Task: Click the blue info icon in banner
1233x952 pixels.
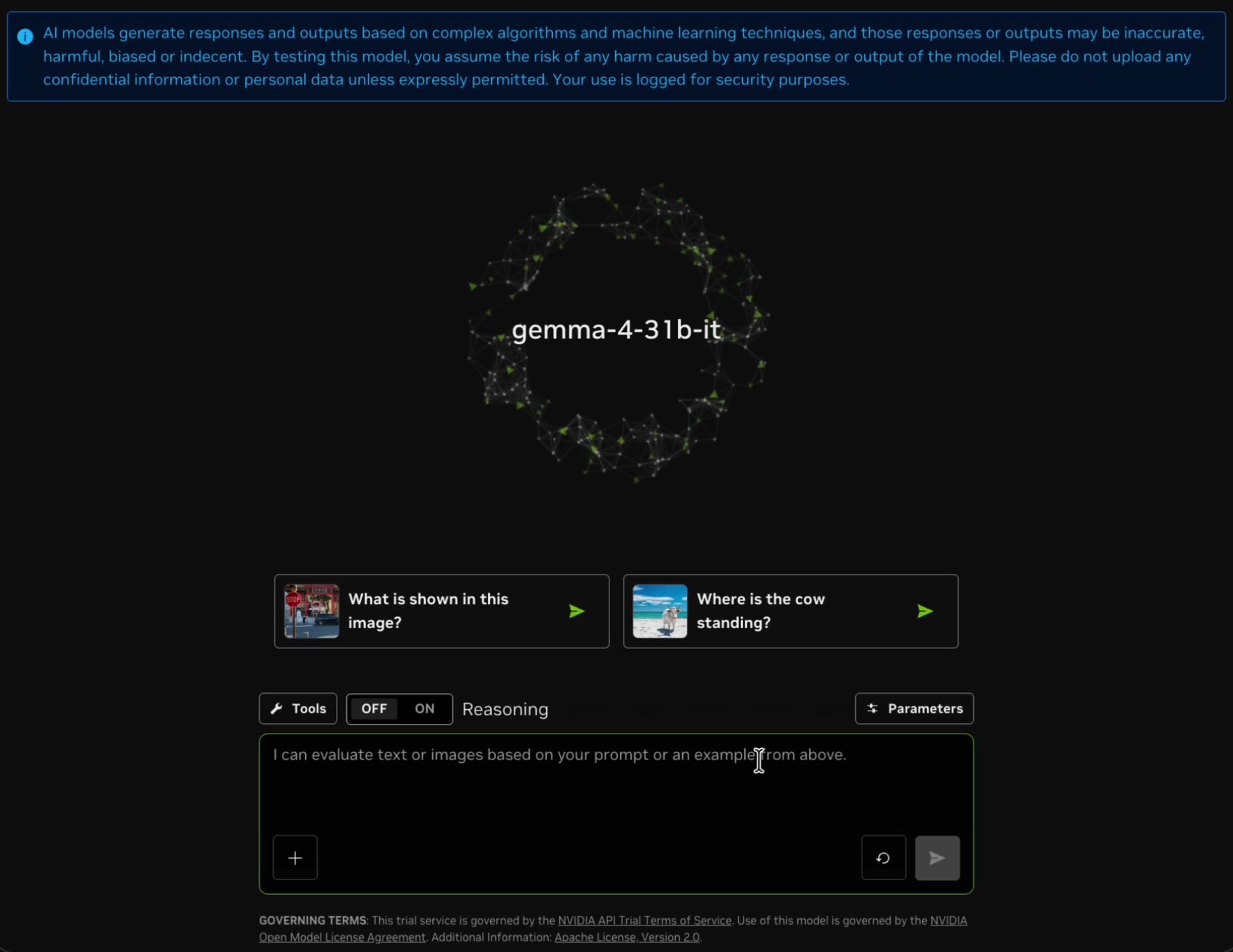Action: [25, 36]
